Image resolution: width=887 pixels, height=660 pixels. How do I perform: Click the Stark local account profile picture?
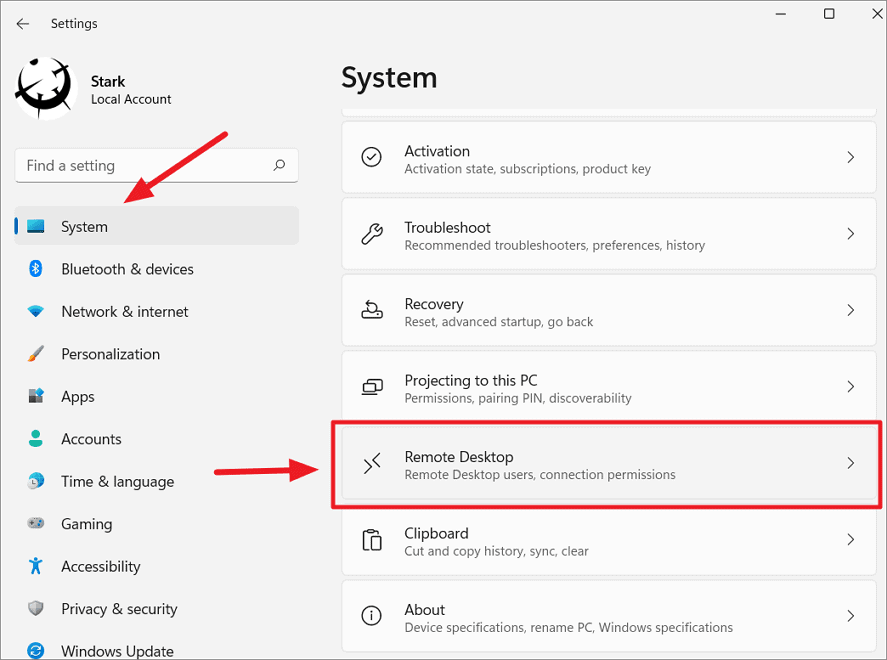pos(45,88)
